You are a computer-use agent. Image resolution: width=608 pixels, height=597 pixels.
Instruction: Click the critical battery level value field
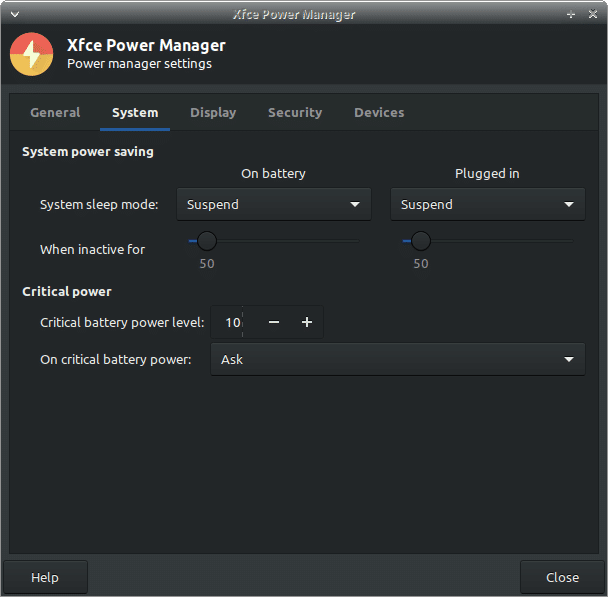pyautogui.click(x=234, y=322)
